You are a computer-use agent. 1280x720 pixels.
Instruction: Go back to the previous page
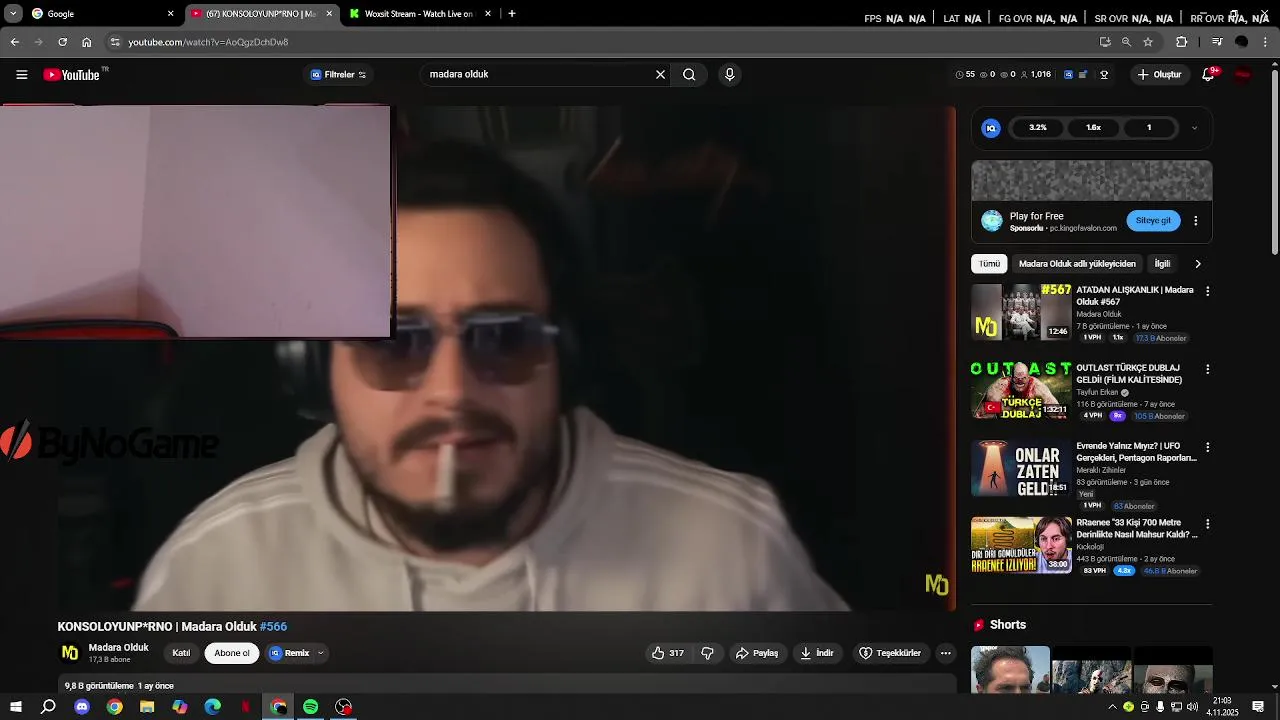(14, 42)
